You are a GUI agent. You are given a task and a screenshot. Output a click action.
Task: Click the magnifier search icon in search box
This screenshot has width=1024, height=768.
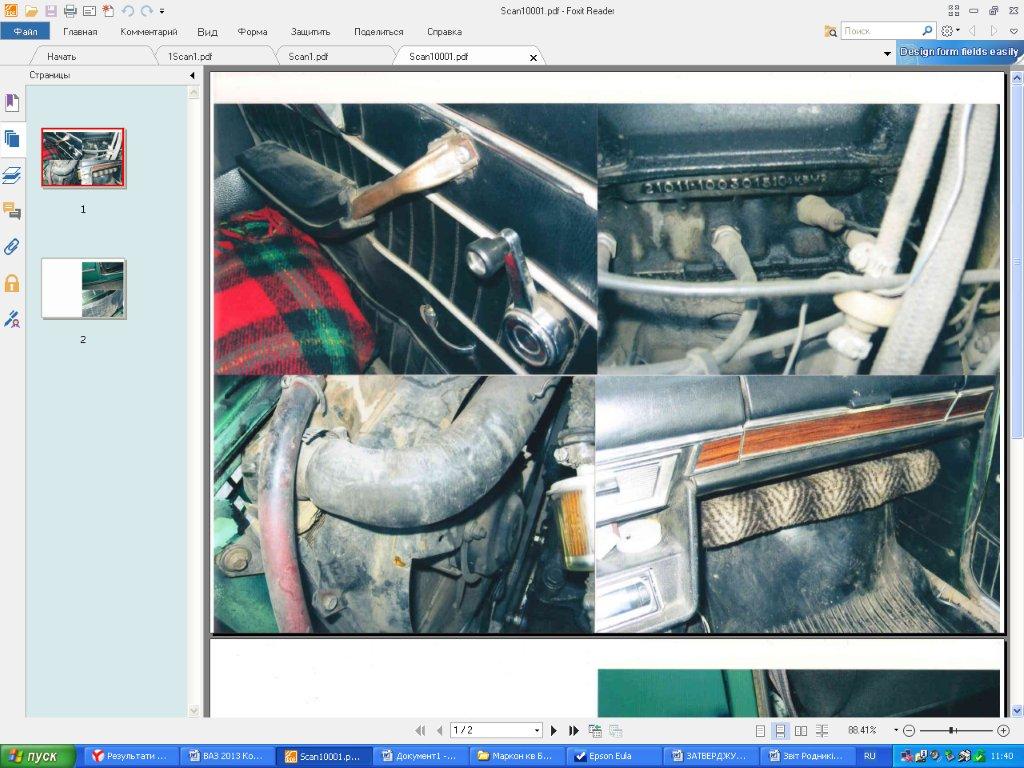pos(927,31)
